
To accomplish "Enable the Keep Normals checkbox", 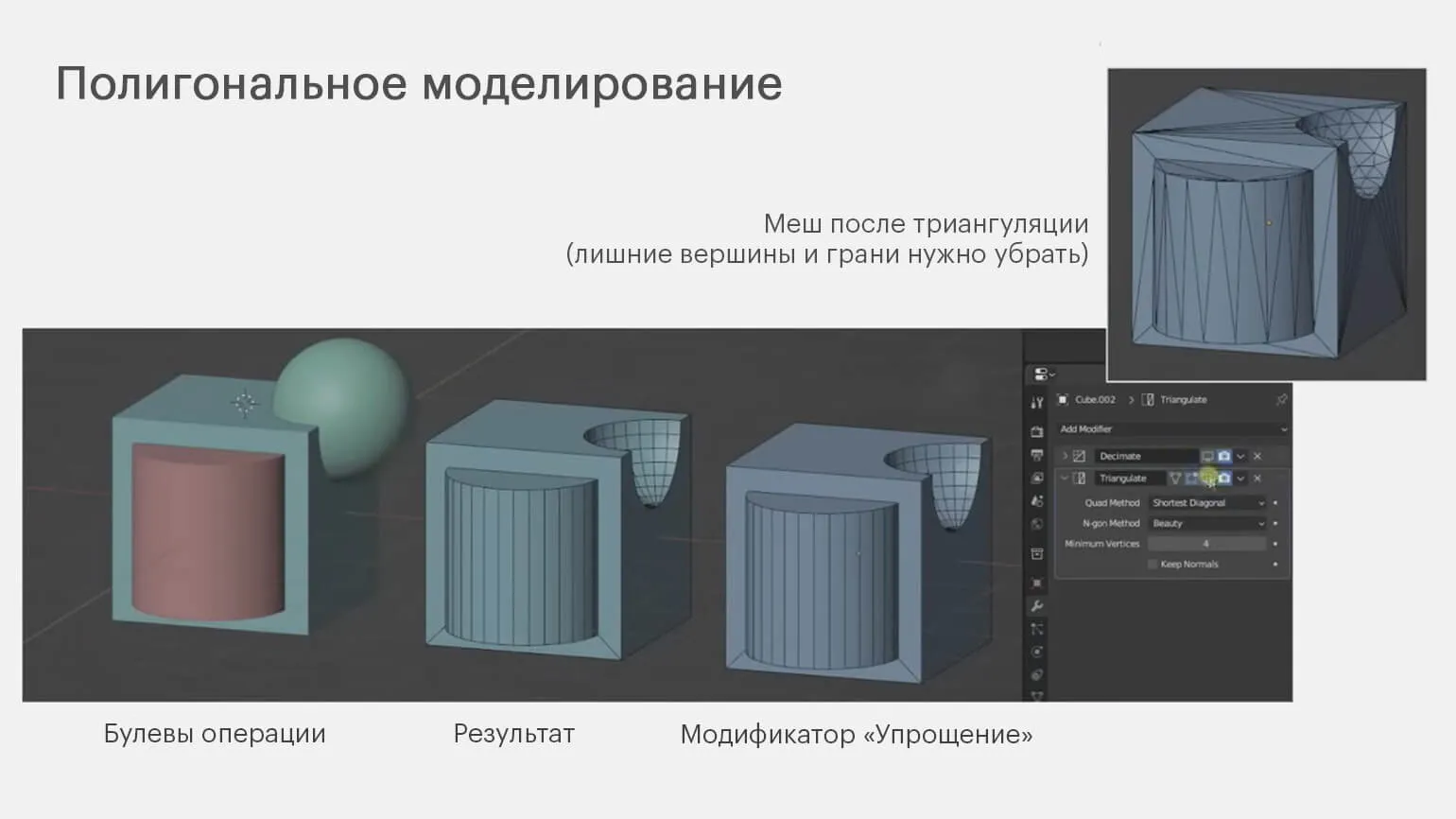I will pos(1153,565).
